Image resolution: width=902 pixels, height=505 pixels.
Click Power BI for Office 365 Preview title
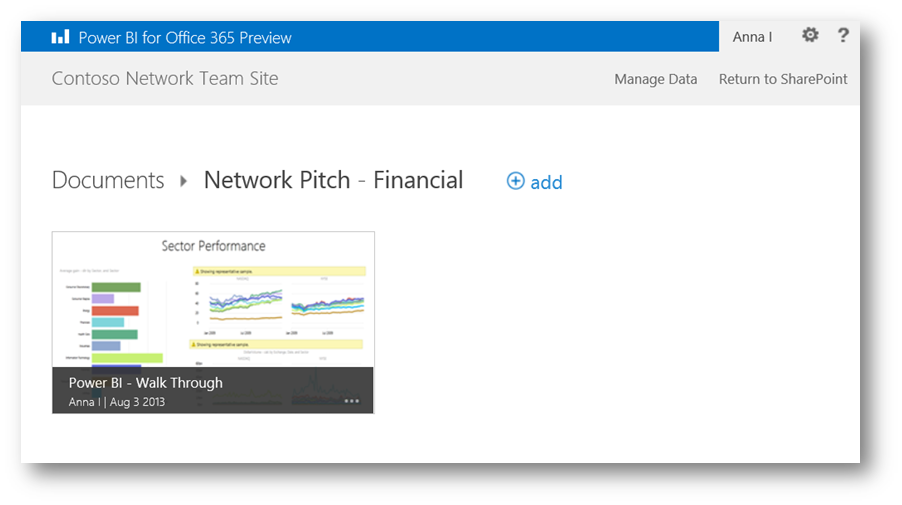185,37
